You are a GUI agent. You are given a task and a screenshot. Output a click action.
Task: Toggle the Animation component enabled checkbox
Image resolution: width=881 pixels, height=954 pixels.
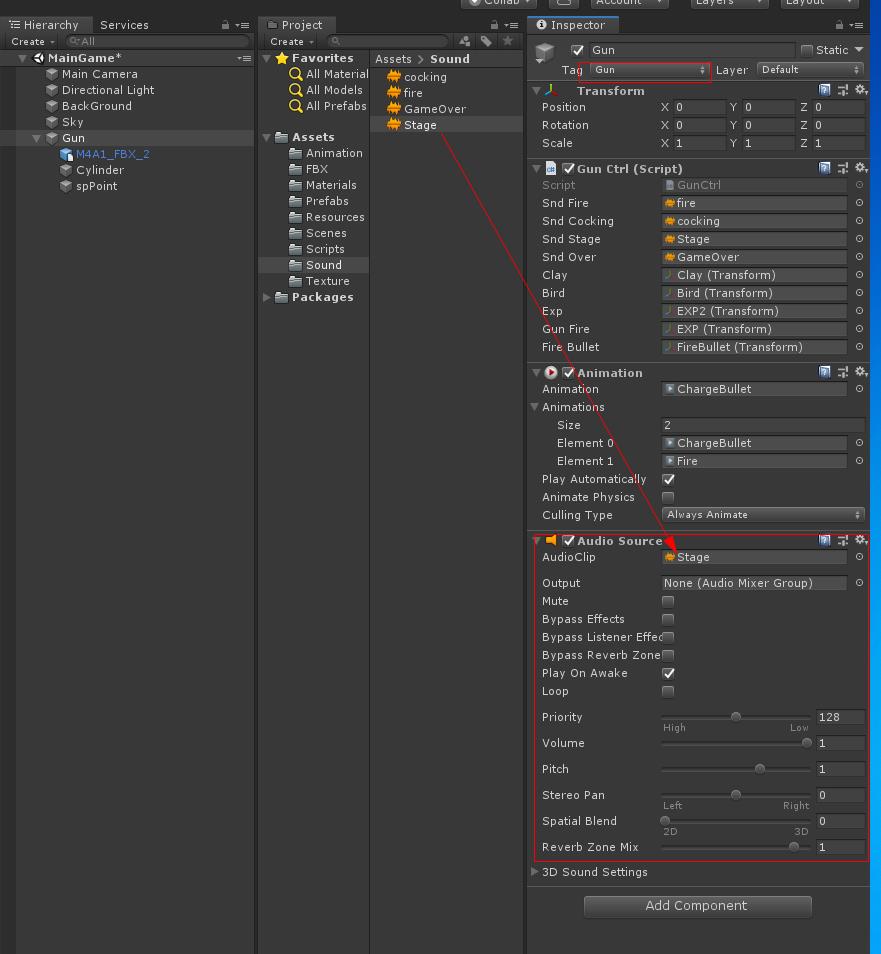[568, 372]
